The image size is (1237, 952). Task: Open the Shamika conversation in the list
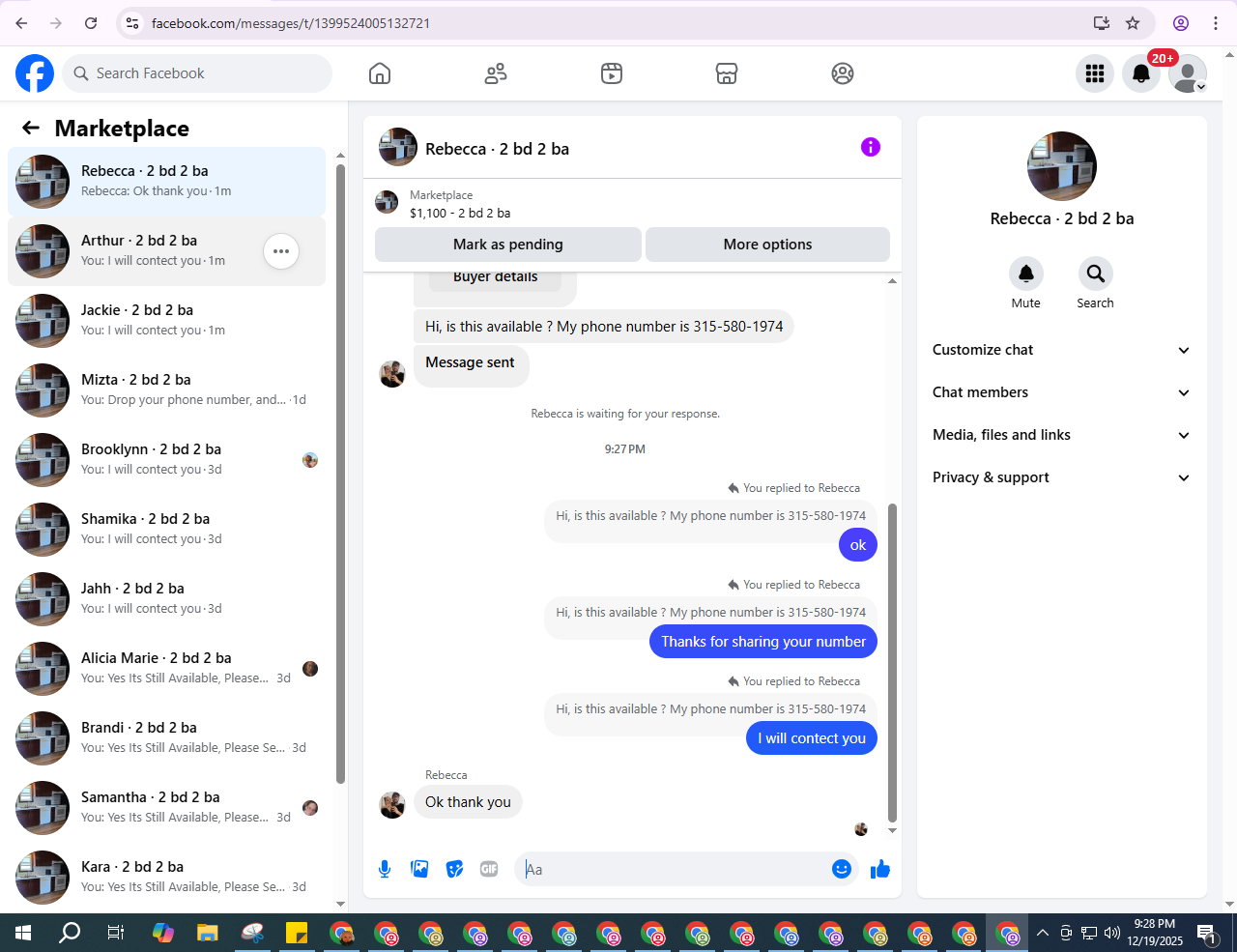pyautogui.click(x=166, y=530)
